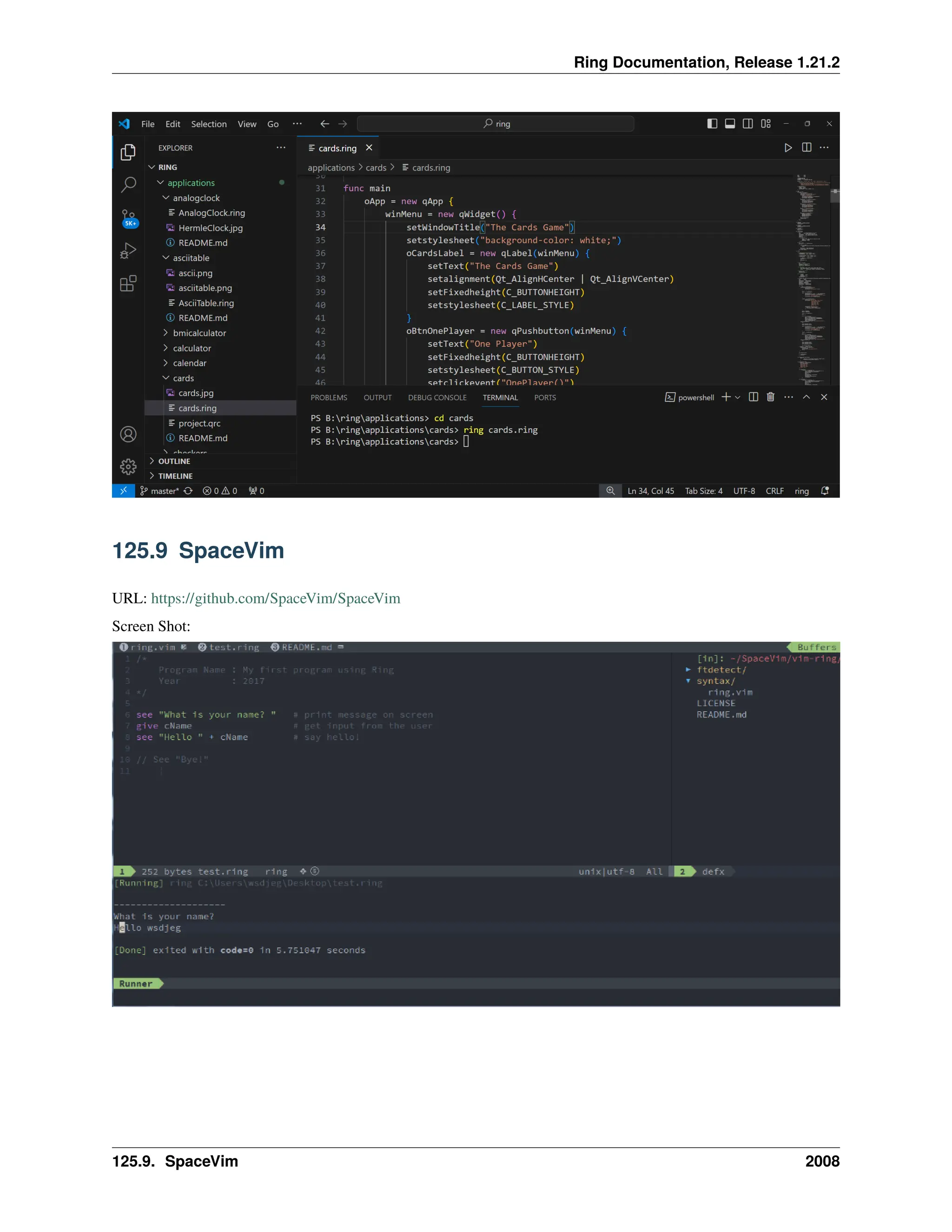
Task: Expand the bmicalculator folder
Action: point(199,333)
